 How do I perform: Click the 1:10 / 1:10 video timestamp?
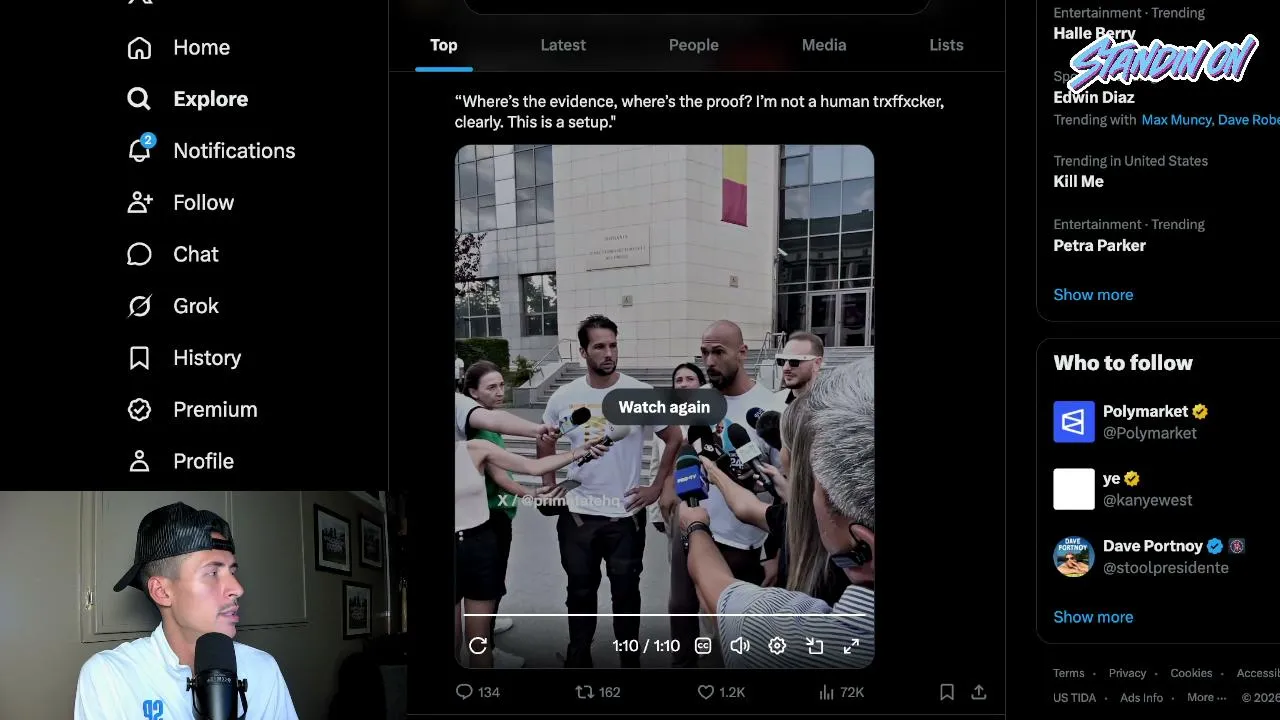click(646, 646)
